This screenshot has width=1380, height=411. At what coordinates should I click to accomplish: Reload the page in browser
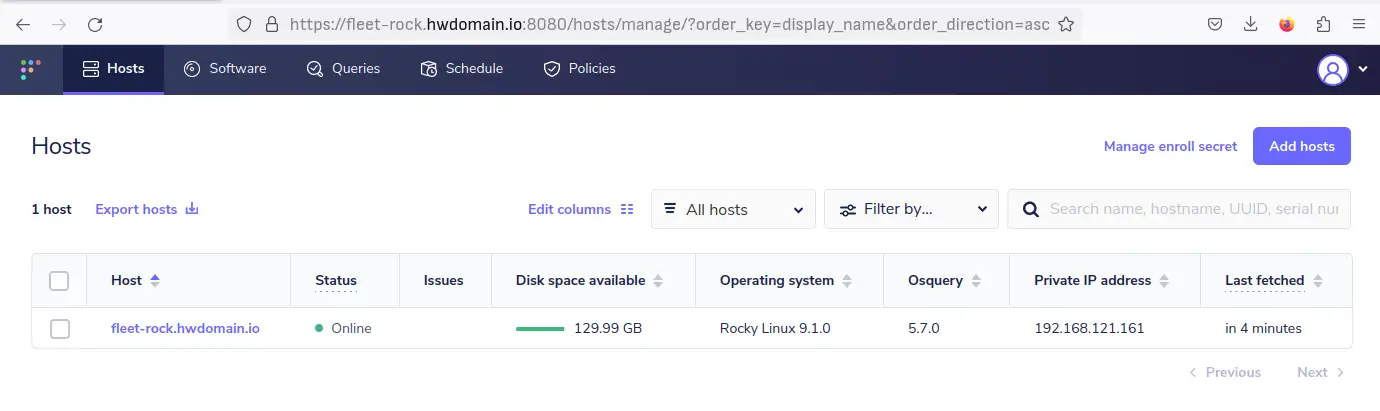(x=96, y=24)
